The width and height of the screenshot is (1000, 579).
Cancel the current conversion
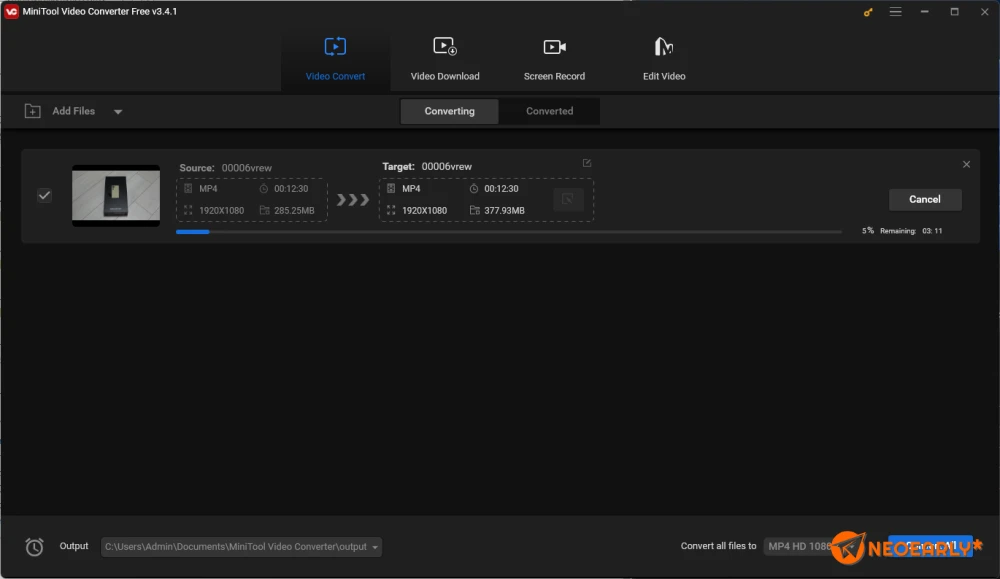click(x=925, y=199)
